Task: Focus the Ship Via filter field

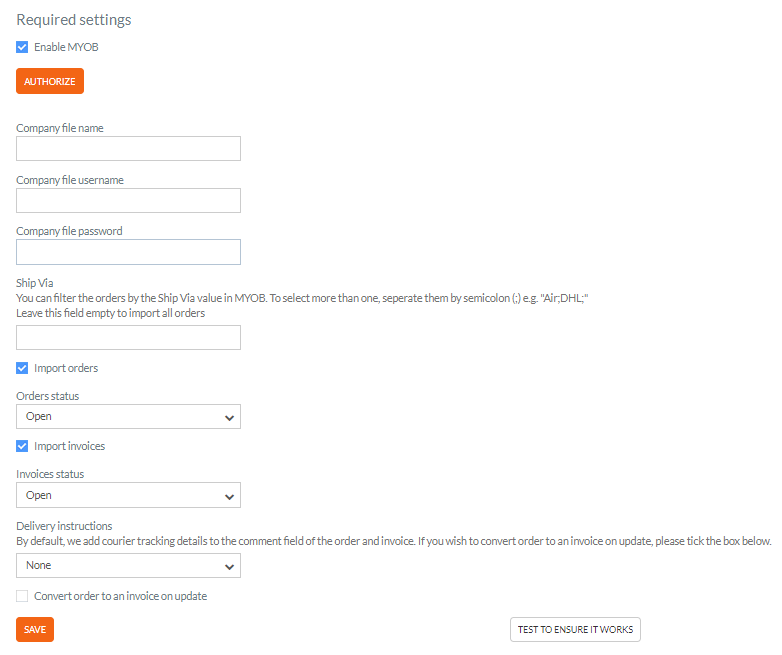Action: (128, 338)
